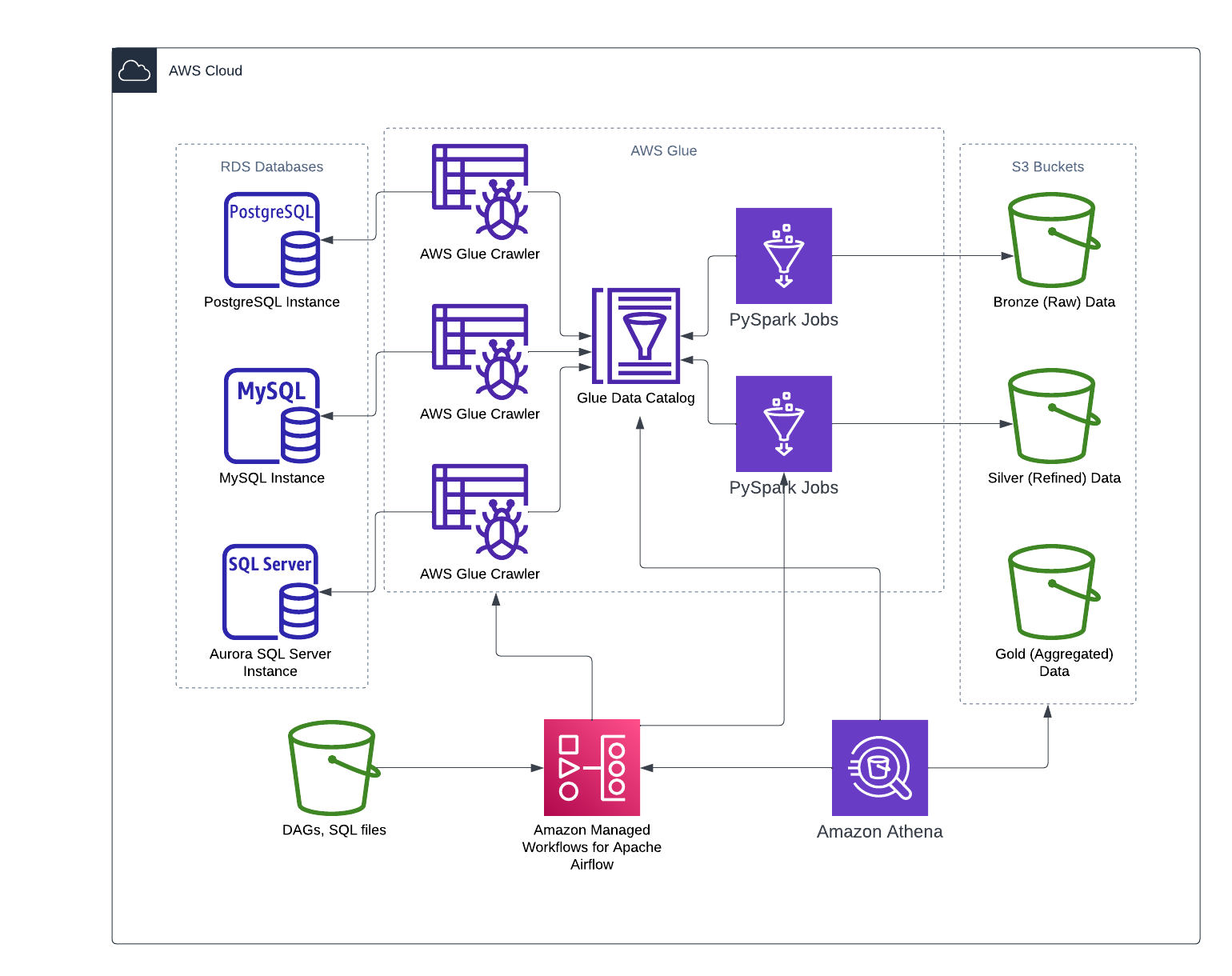Select the Glue Data Catalog icon
Image resolution: width=1232 pixels, height=976 pixels.
point(636,336)
